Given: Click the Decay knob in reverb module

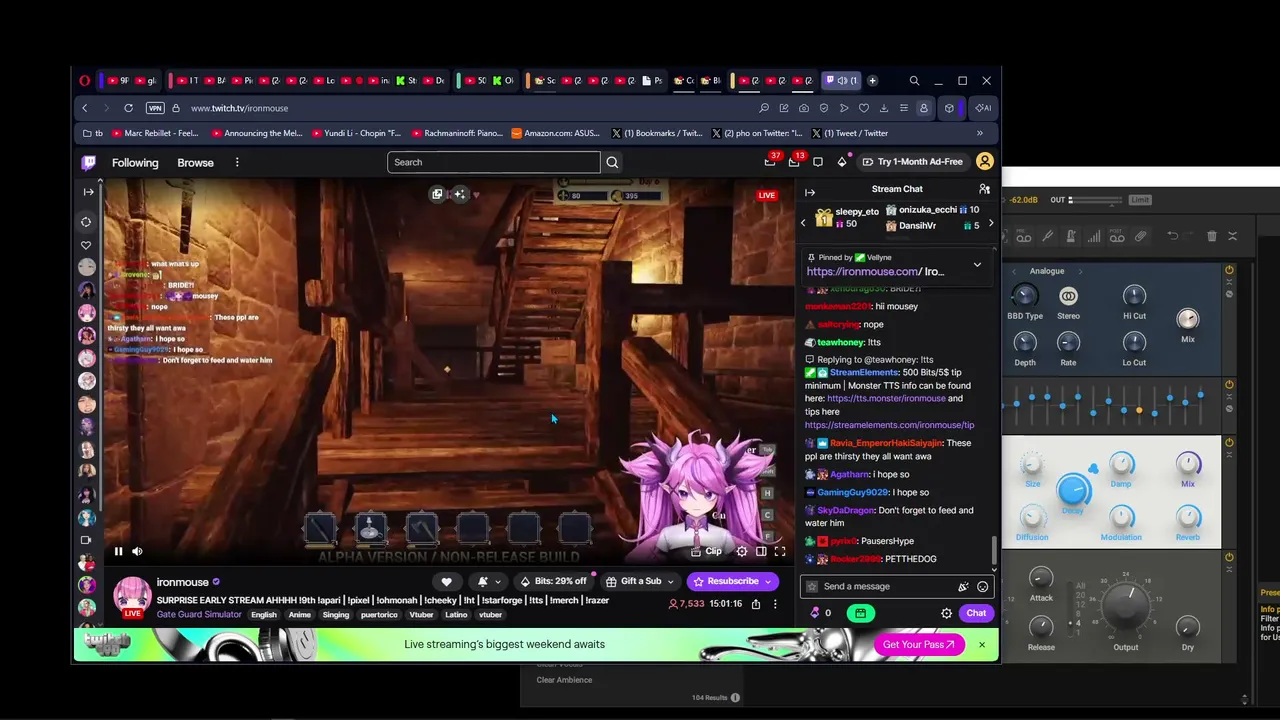Looking at the screenshot, I should [x=1073, y=490].
